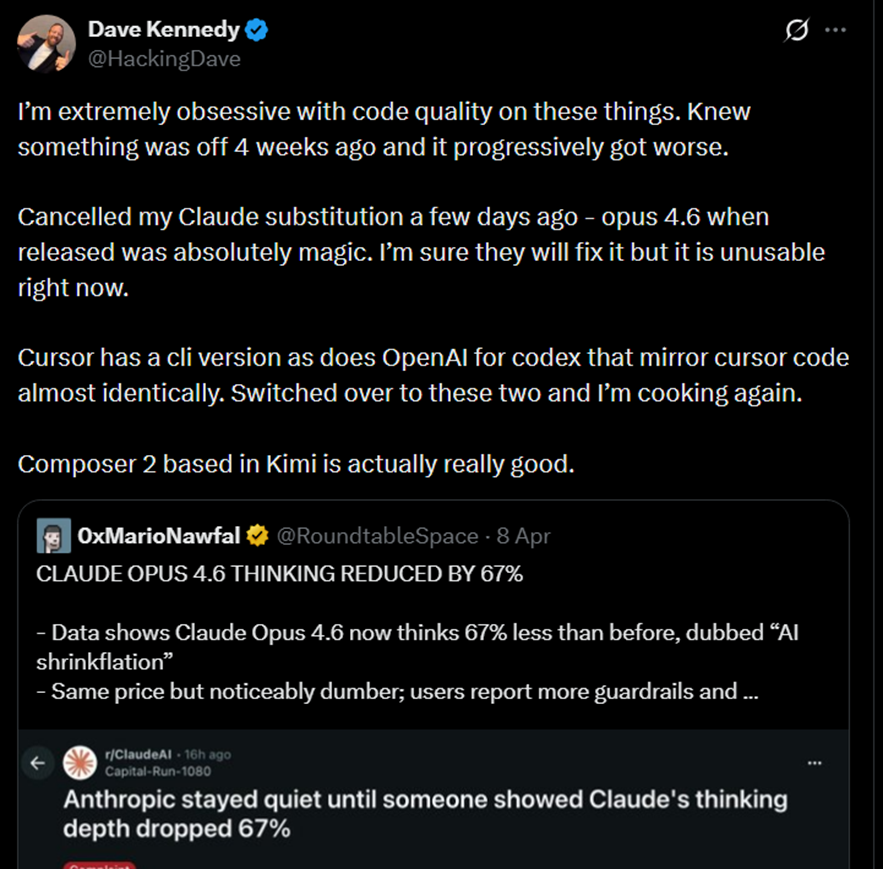Image resolution: width=883 pixels, height=869 pixels.
Task: Open the Grok icon at top right
Action: pos(797,31)
